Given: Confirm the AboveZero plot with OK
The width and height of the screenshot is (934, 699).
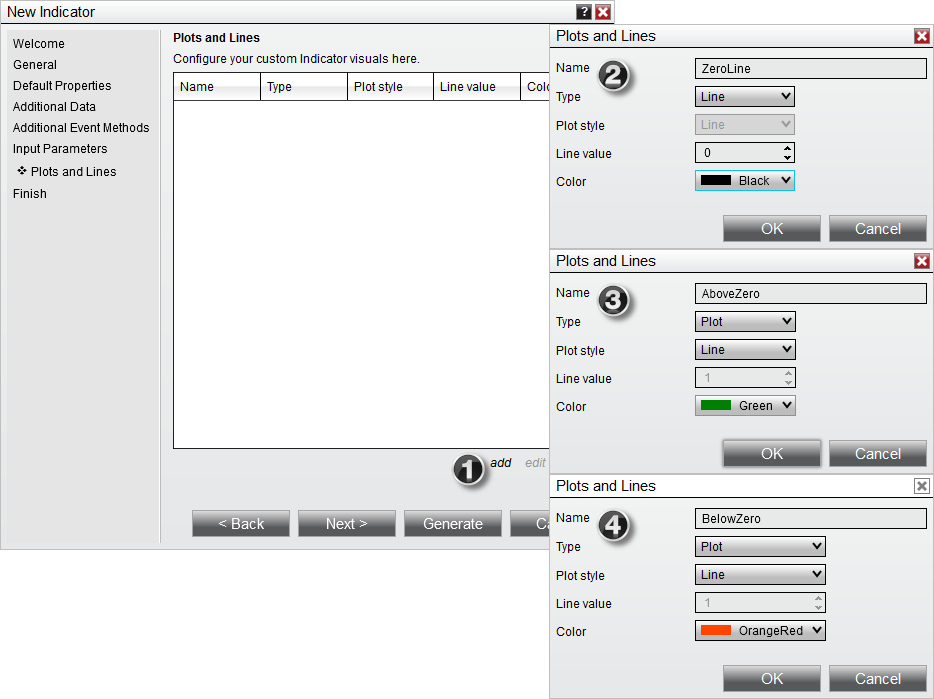Looking at the screenshot, I should pos(771,453).
